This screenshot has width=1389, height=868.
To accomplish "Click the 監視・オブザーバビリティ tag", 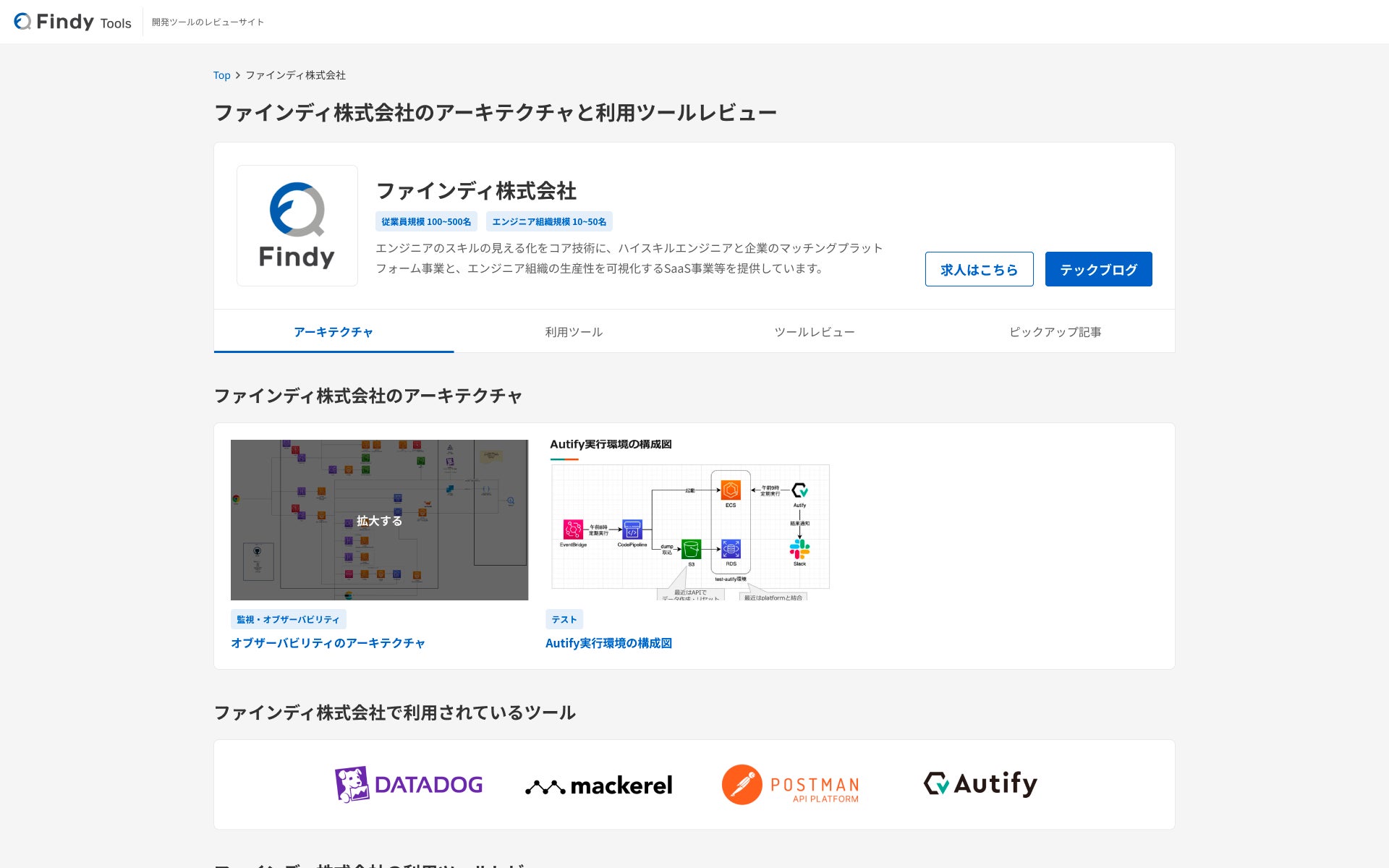I will tap(288, 619).
